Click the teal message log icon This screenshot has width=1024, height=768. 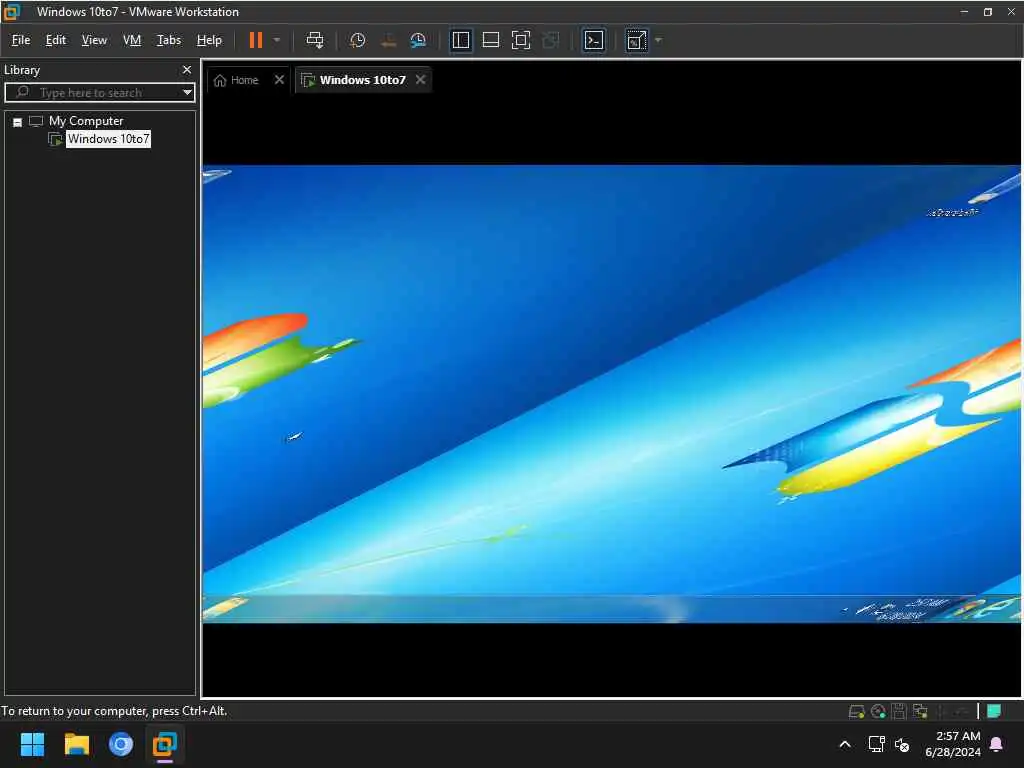[x=994, y=711]
